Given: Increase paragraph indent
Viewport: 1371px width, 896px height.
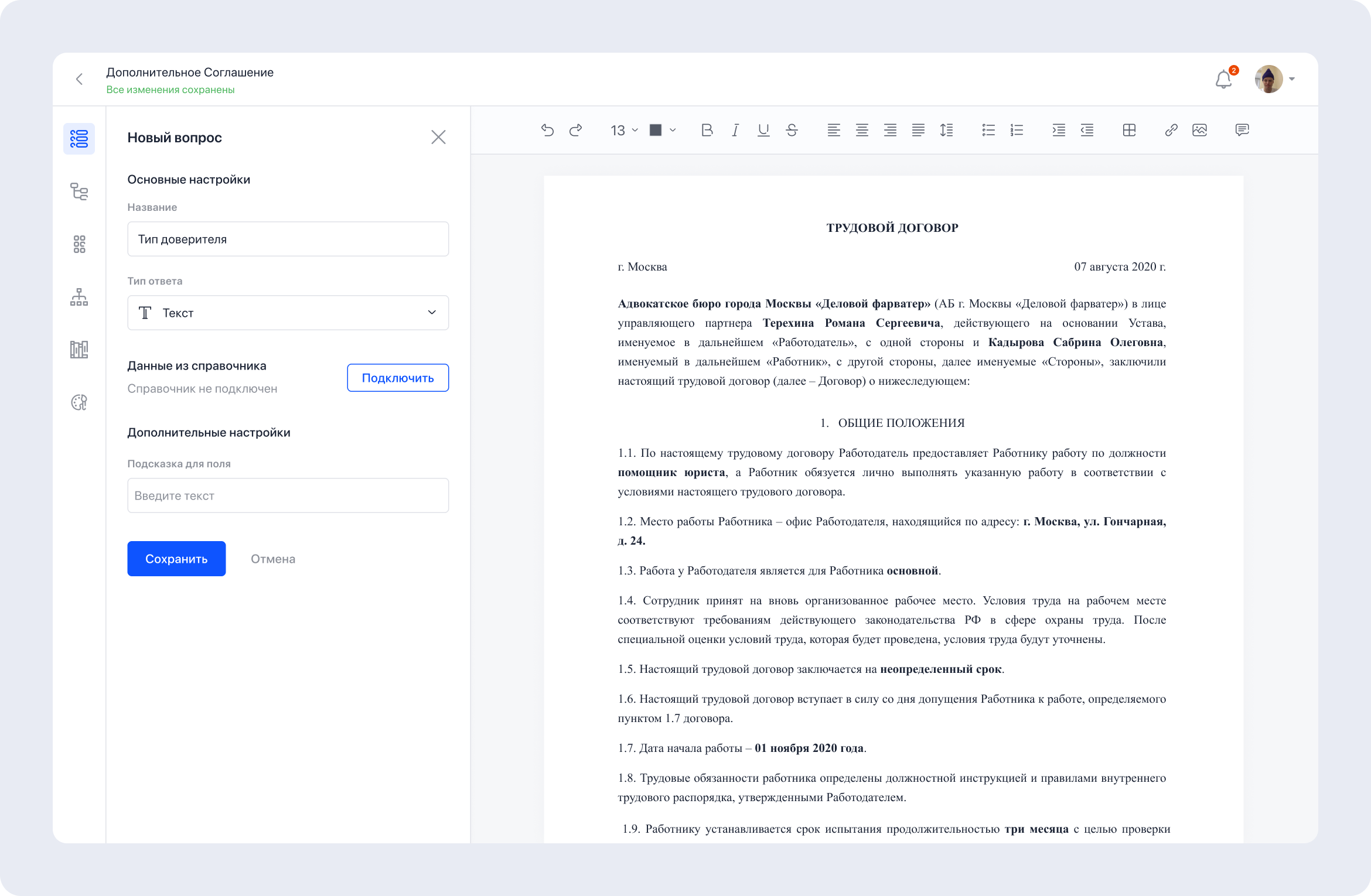Looking at the screenshot, I should pos(1059,130).
